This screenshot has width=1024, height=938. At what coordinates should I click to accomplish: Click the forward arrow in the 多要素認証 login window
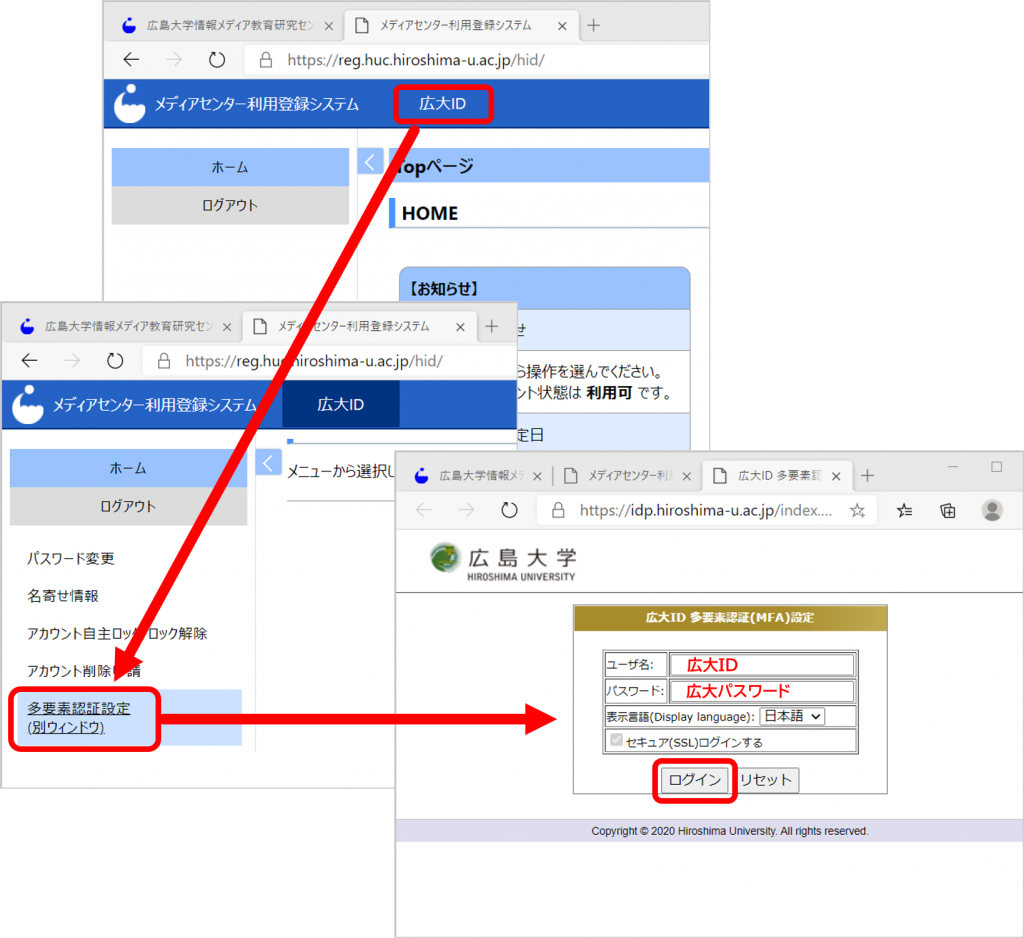pyautogui.click(x=466, y=510)
